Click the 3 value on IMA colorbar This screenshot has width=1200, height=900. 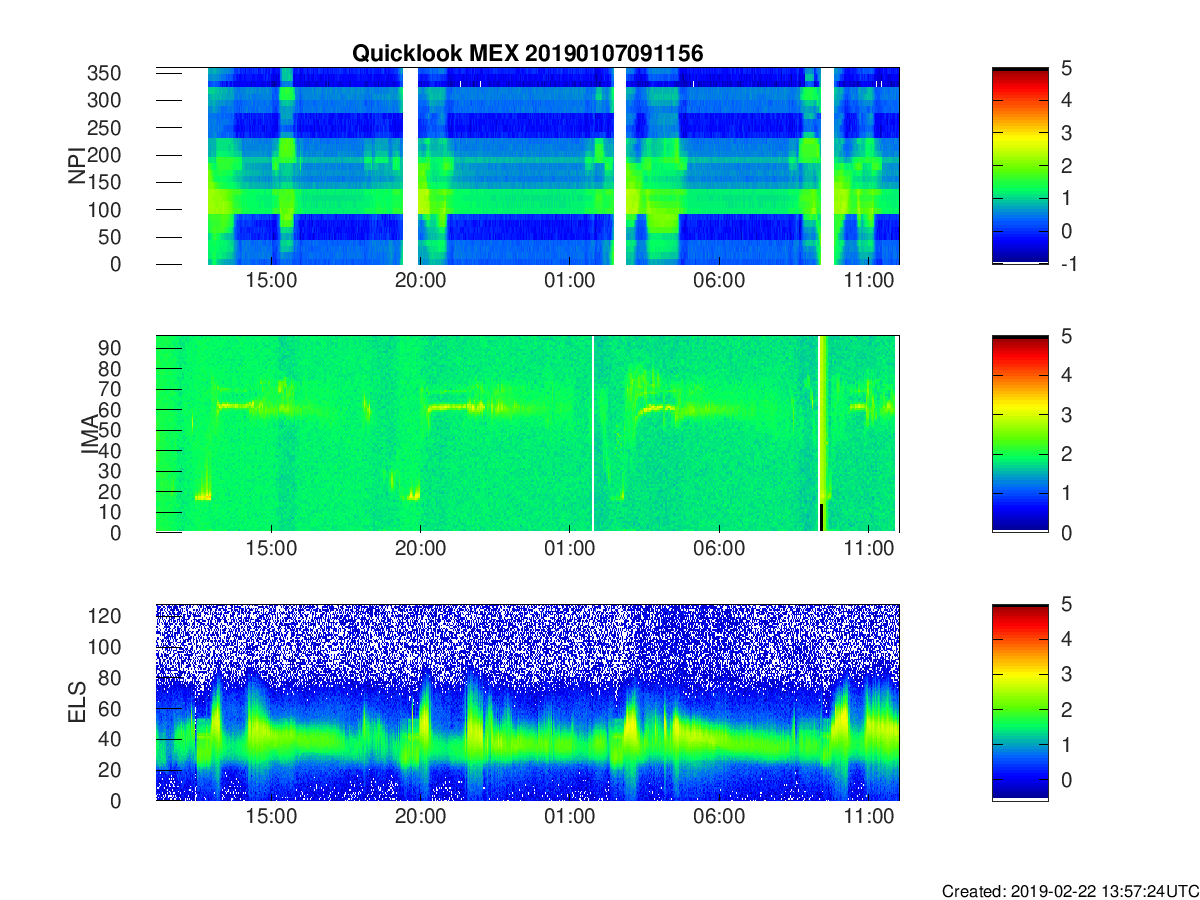tap(1068, 415)
